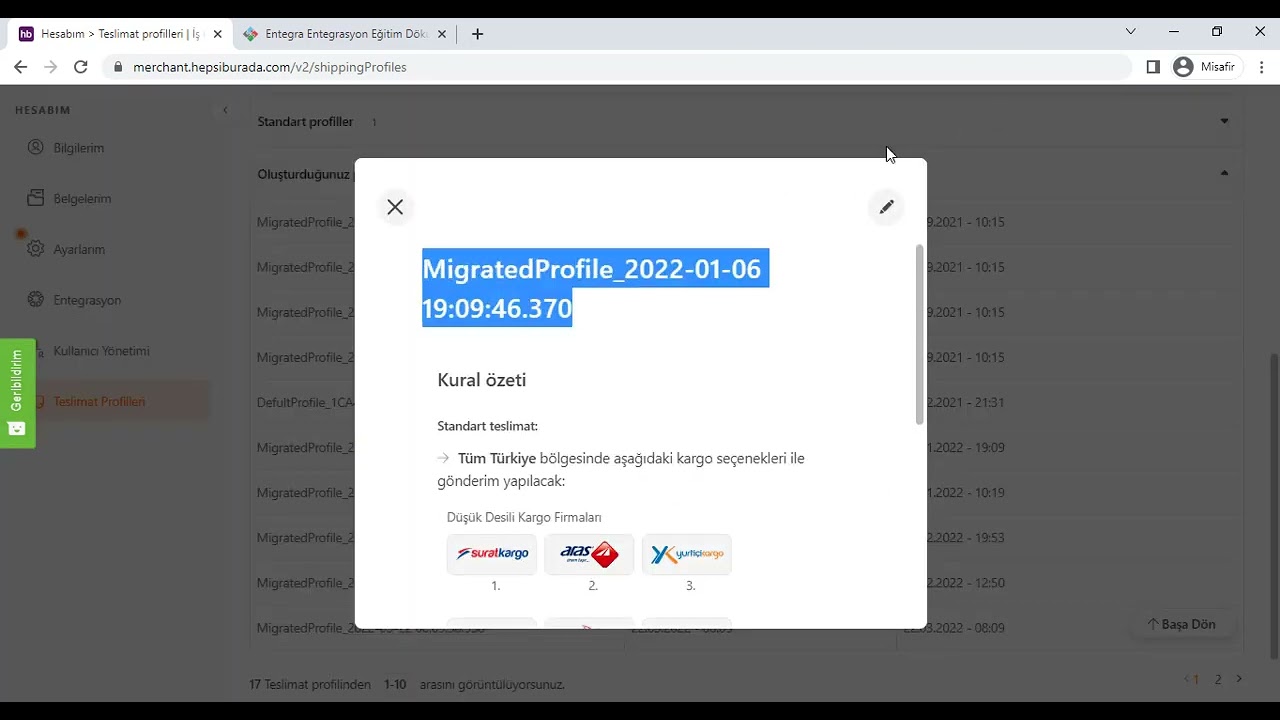Edit the profile with the pencil icon
Image resolution: width=1280 pixels, height=720 pixels.
(x=886, y=207)
